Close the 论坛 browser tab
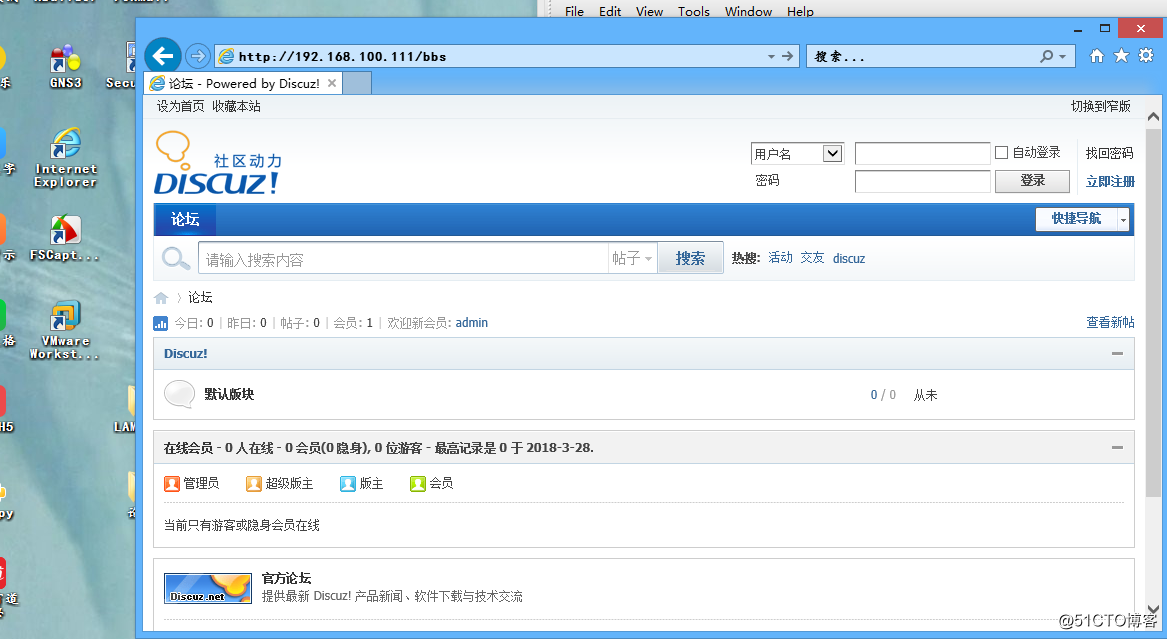This screenshot has height=639, width=1167. coord(332,83)
